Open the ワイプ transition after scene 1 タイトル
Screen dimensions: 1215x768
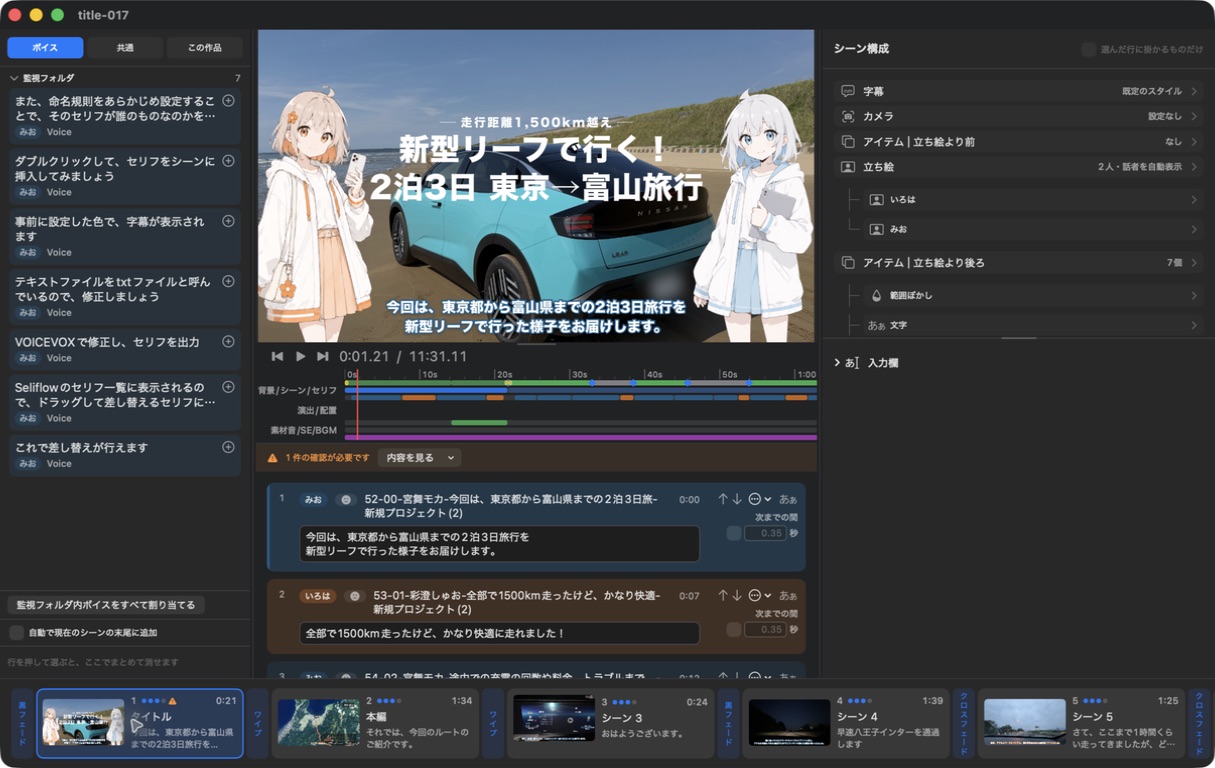(258, 723)
